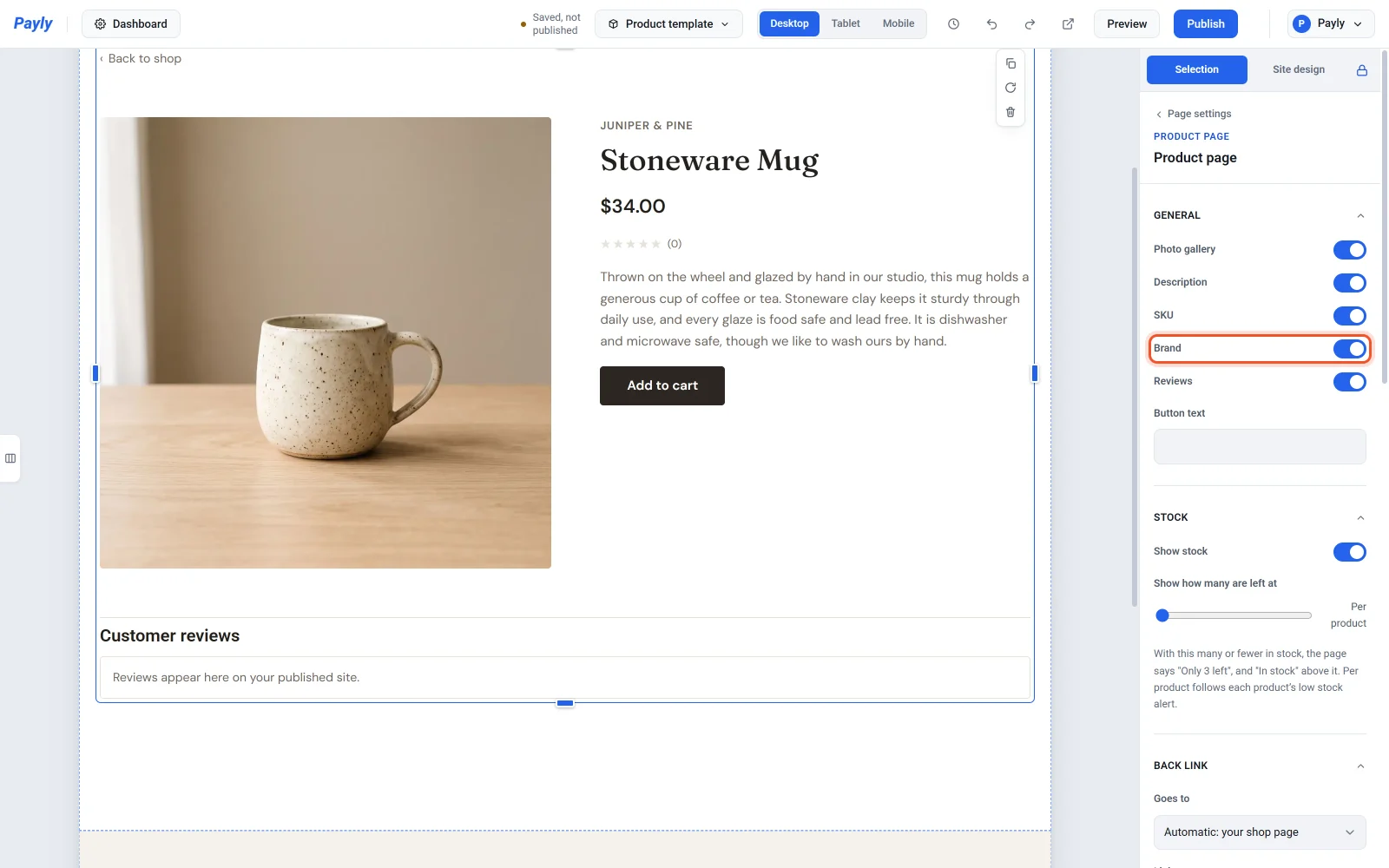This screenshot has height=868, width=1389.
Task: Click the redo arrow icon
Action: (1030, 24)
